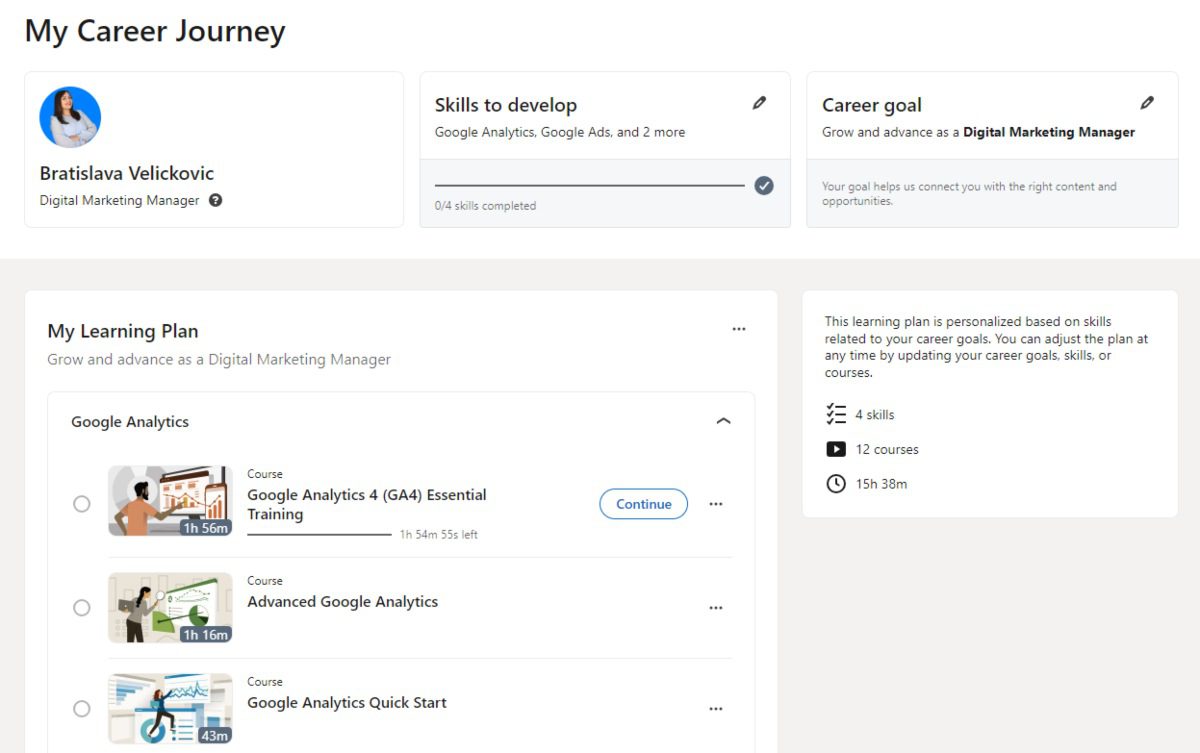Viewport: 1200px width, 753px height.
Task: Click the 0/4 skills completed progress bar
Action: (590, 185)
